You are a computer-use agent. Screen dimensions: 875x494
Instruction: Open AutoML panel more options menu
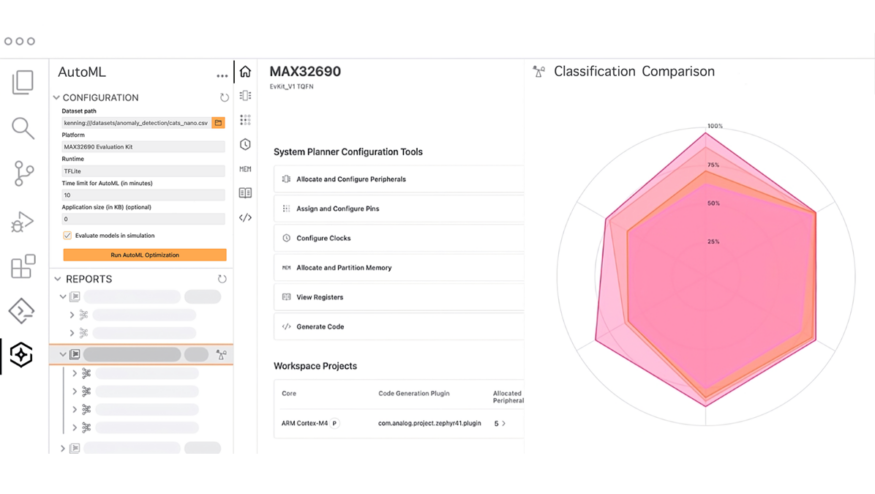coord(222,75)
